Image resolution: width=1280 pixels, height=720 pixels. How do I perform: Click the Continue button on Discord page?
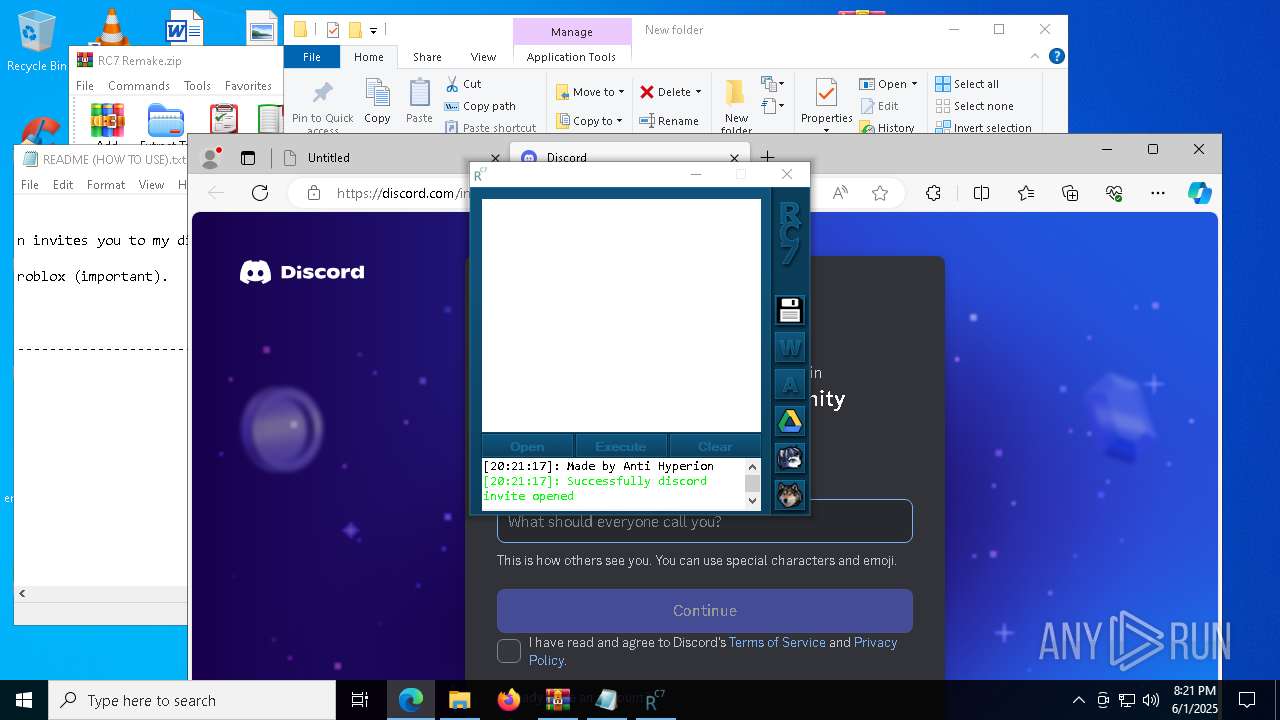[x=705, y=610]
